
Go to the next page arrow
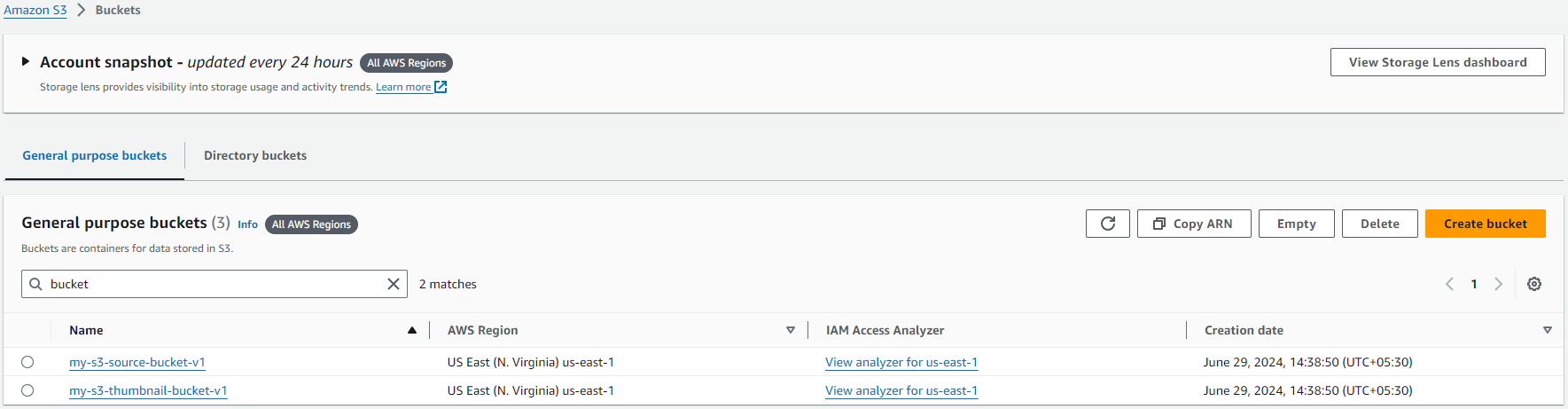pos(1499,284)
